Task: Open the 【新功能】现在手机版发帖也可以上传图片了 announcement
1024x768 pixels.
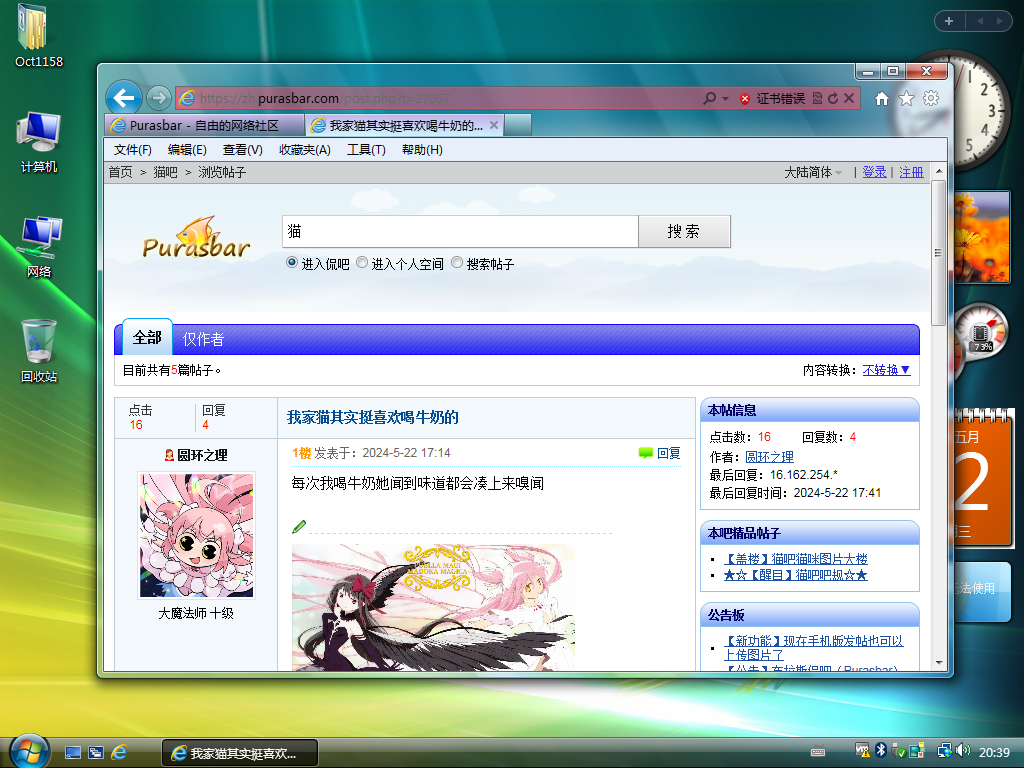Action: (x=813, y=648)
